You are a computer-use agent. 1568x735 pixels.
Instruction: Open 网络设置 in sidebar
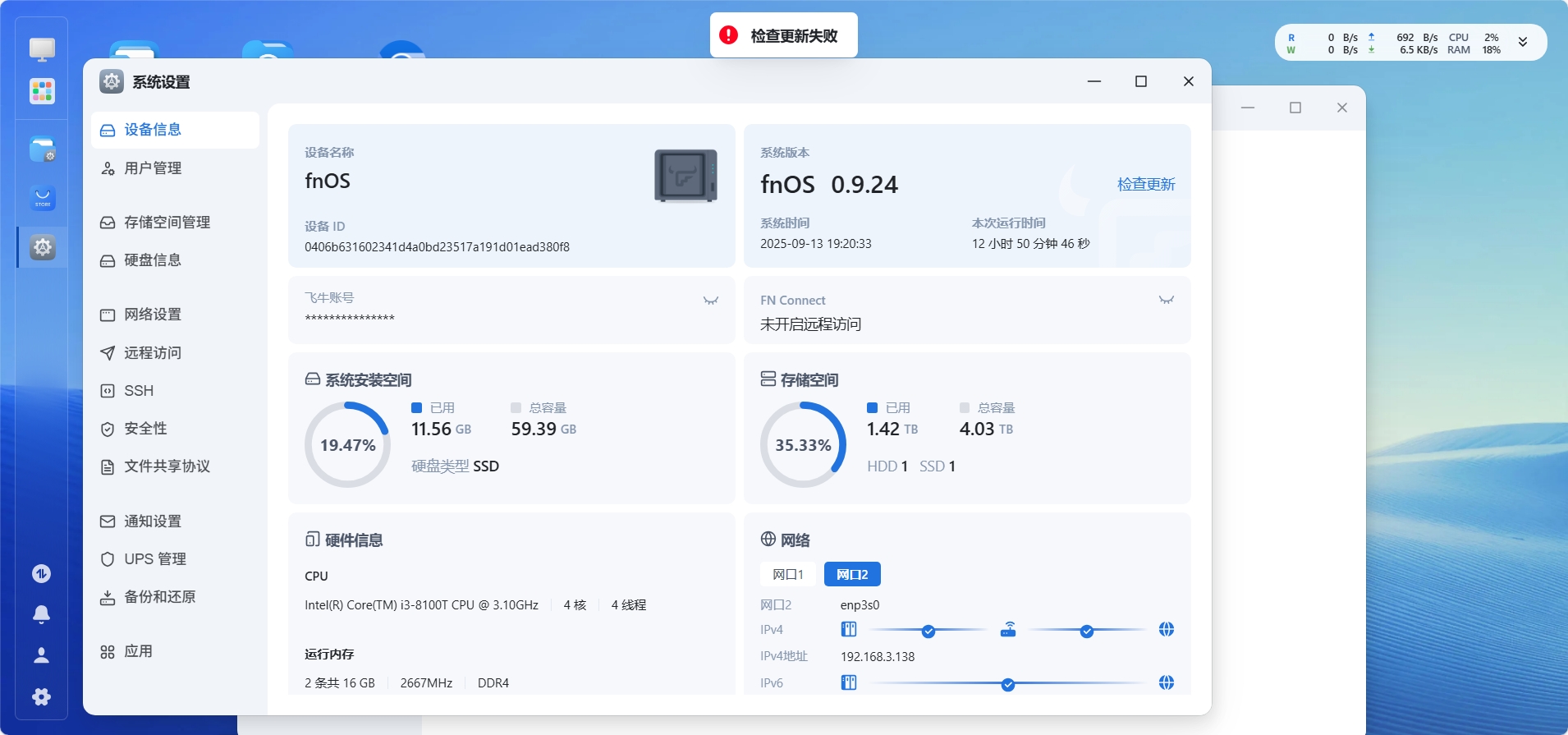pyautogui.click(x=175, y=315)
